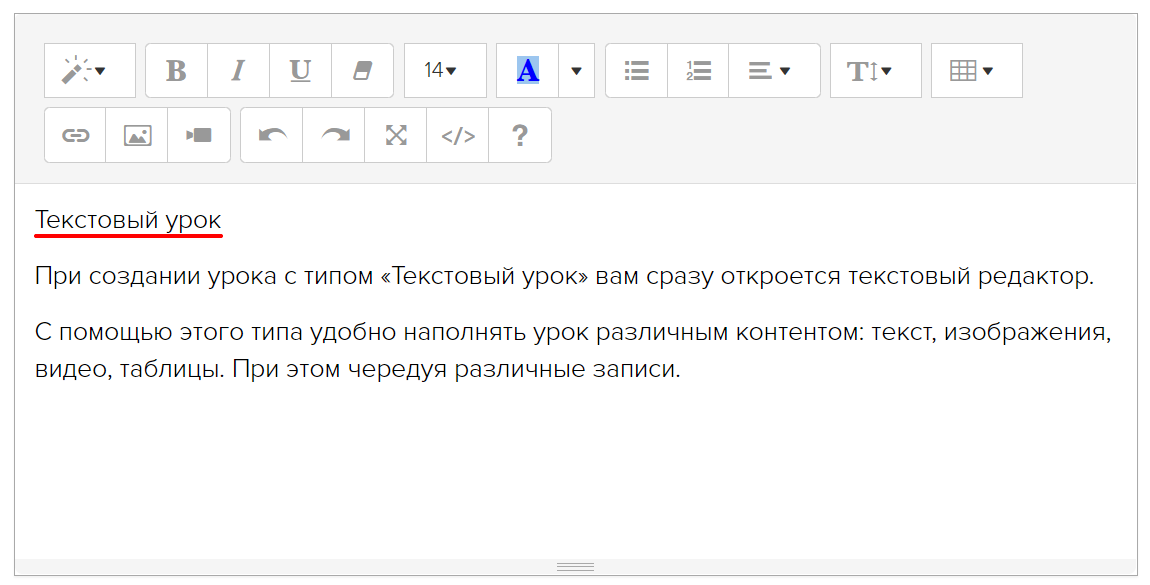Click the editor resize handle bar
This screenshot has height=585, width=1150.
point(575,567)
